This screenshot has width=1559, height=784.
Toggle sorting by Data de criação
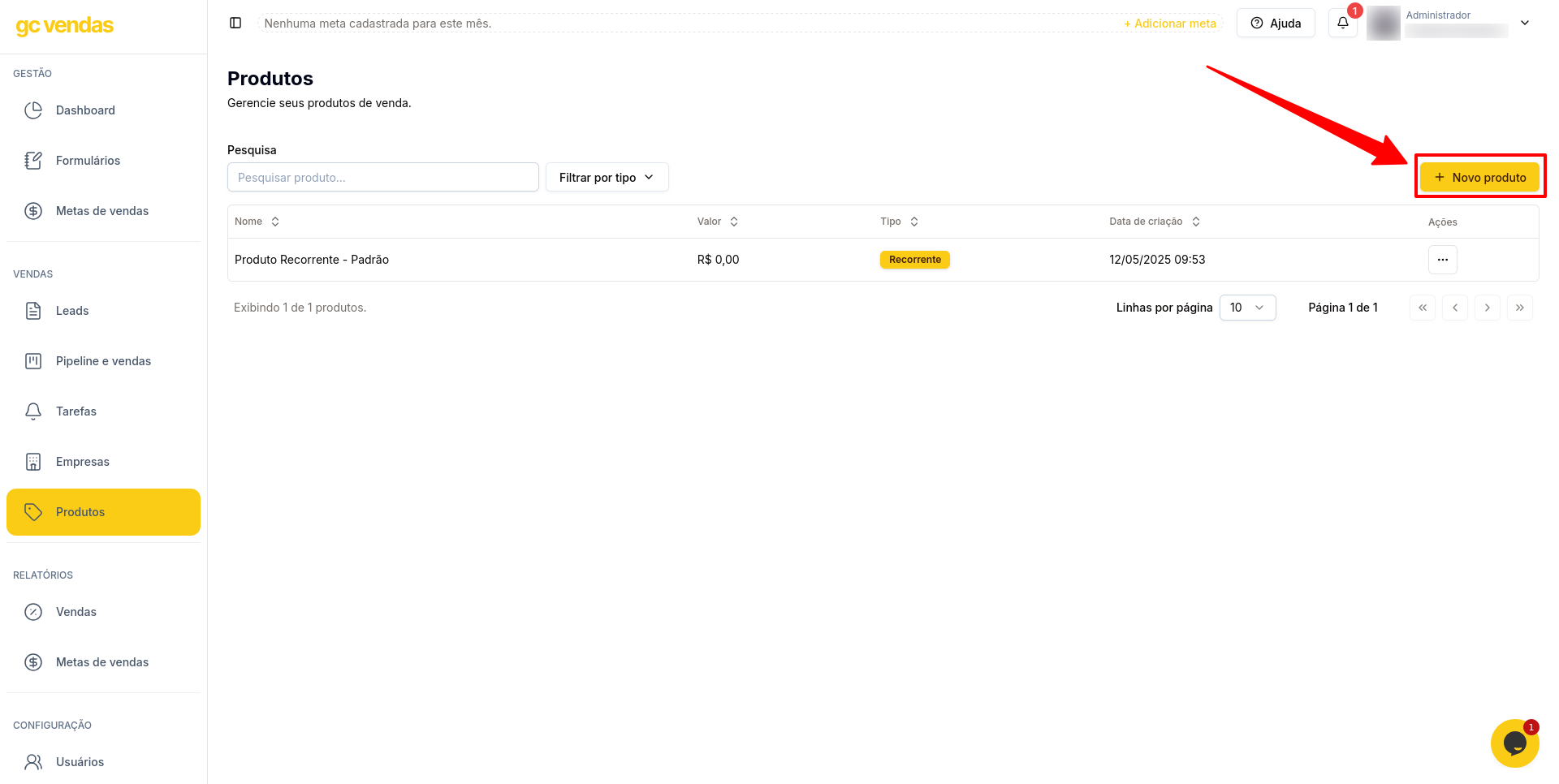tap(1195, 221)
